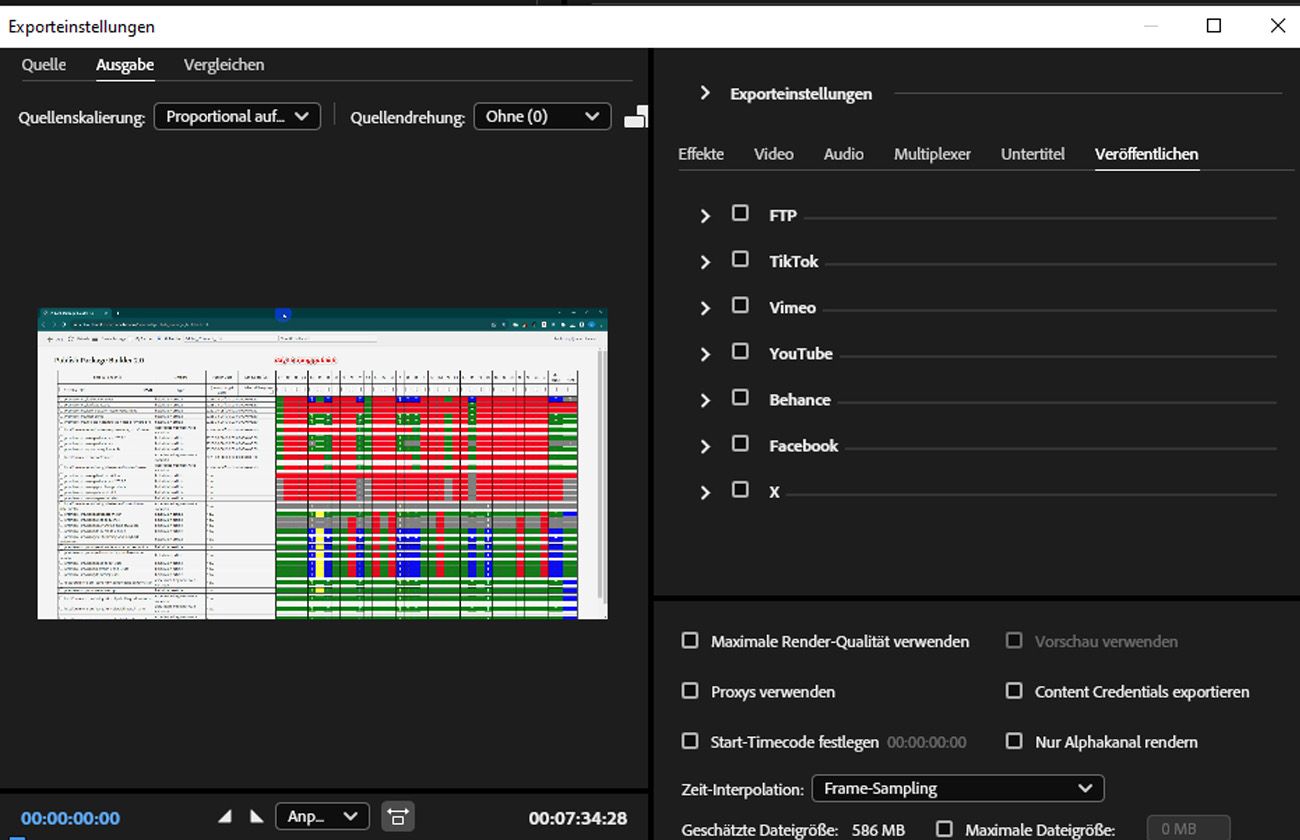Screen dimensions: 1300x840
Task: Open the Quellendrehung dropdown
Action: (542, 116)
